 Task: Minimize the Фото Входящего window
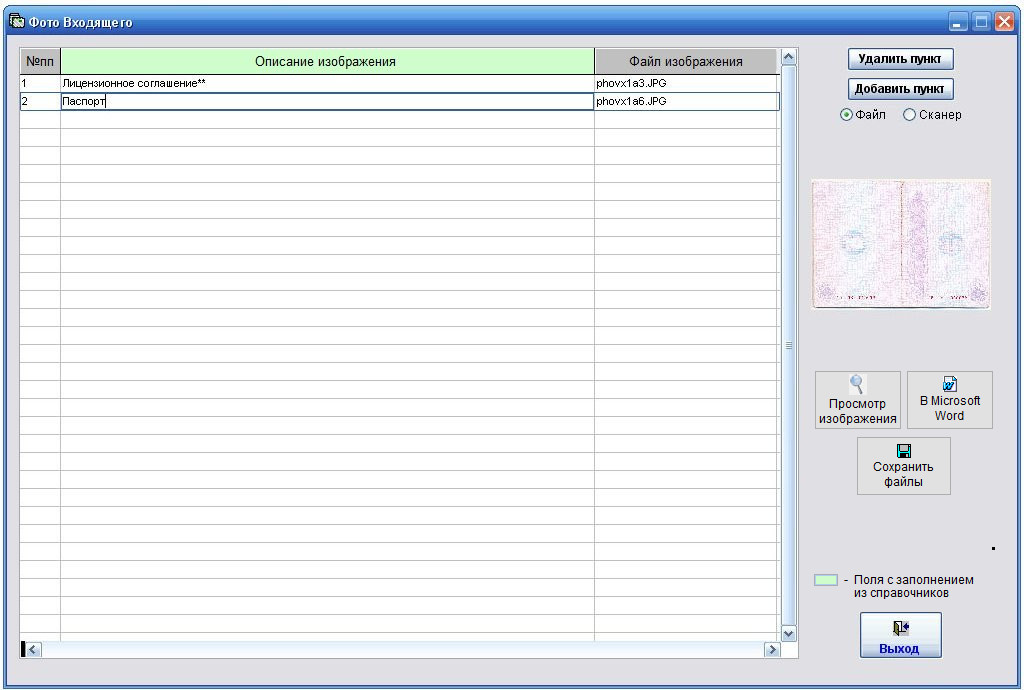tap(958, 22)
